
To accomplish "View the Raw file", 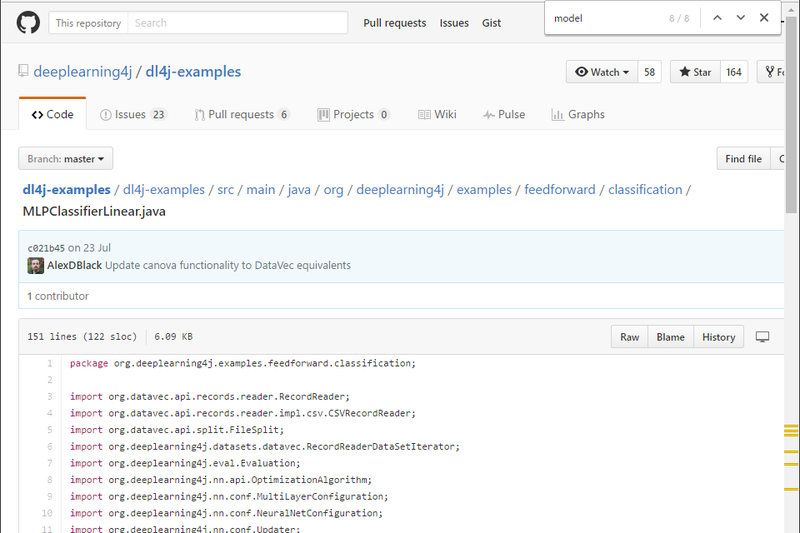I will [x=630, y=337].
